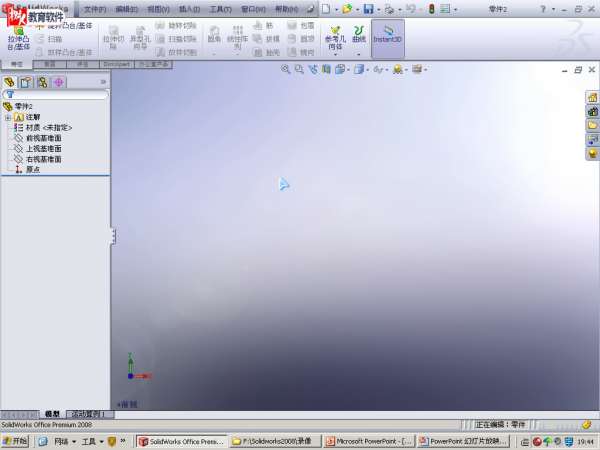Click the Lofted Cut (放样切割) tool
The width and height of the screenshot is (600, 450).
coord(176,52)
